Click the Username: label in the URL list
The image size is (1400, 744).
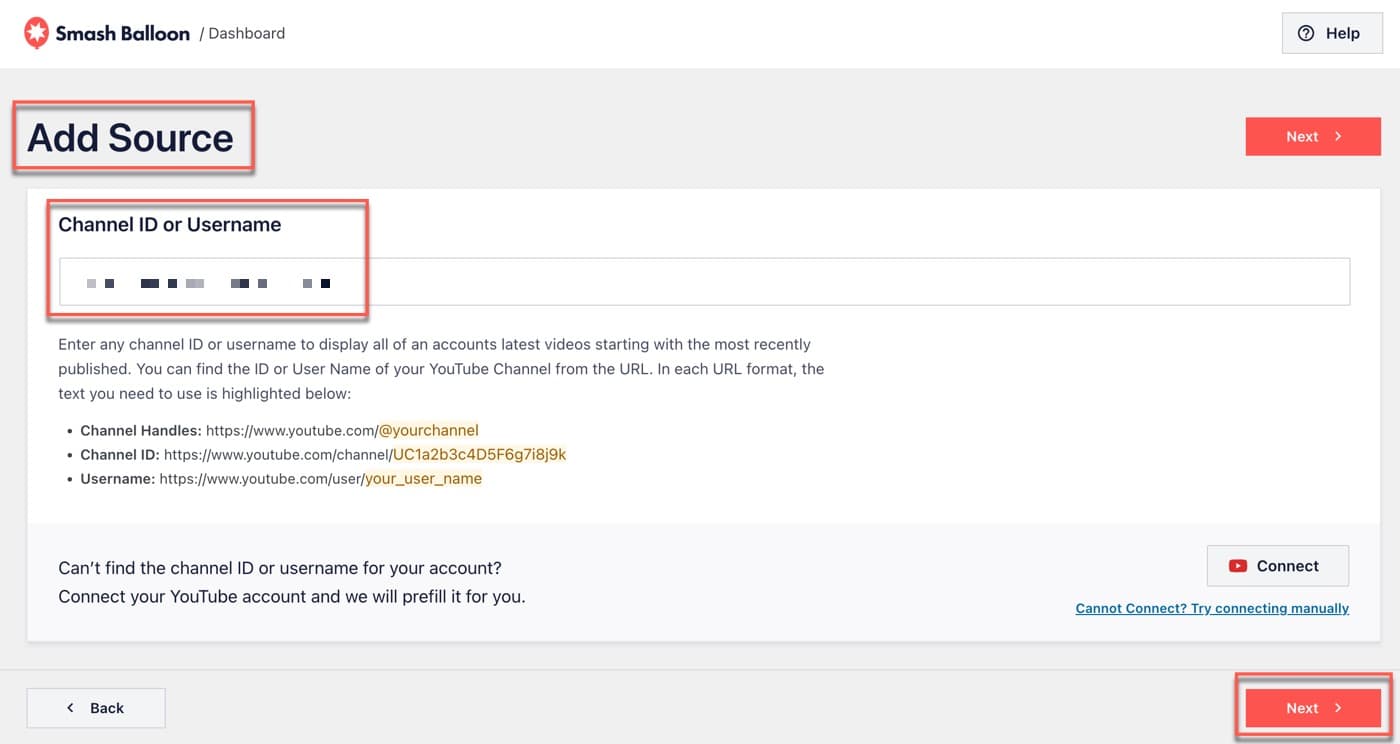click(x=118, y=479)
